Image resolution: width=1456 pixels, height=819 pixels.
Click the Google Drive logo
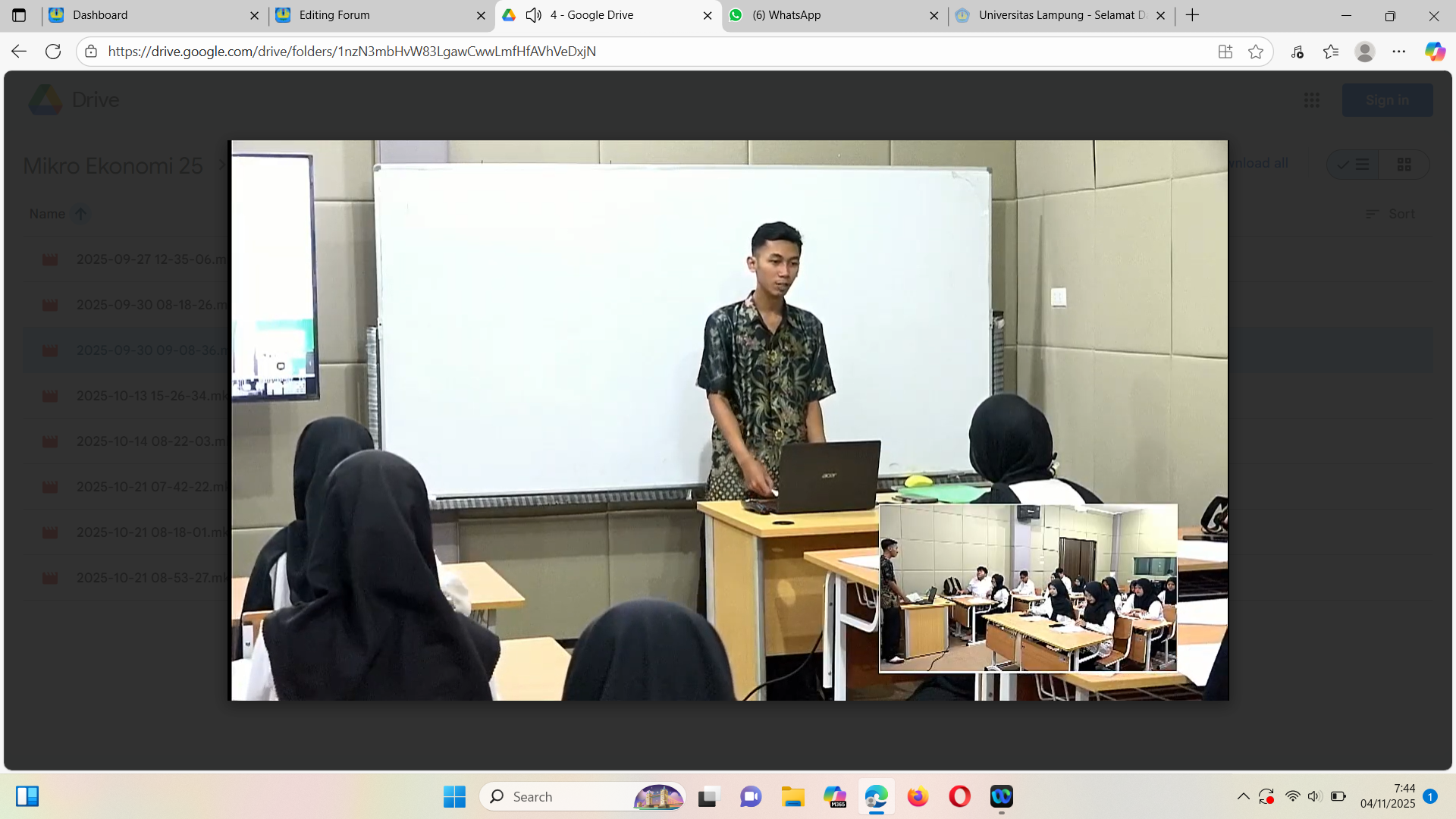click(x=45, y=100)
